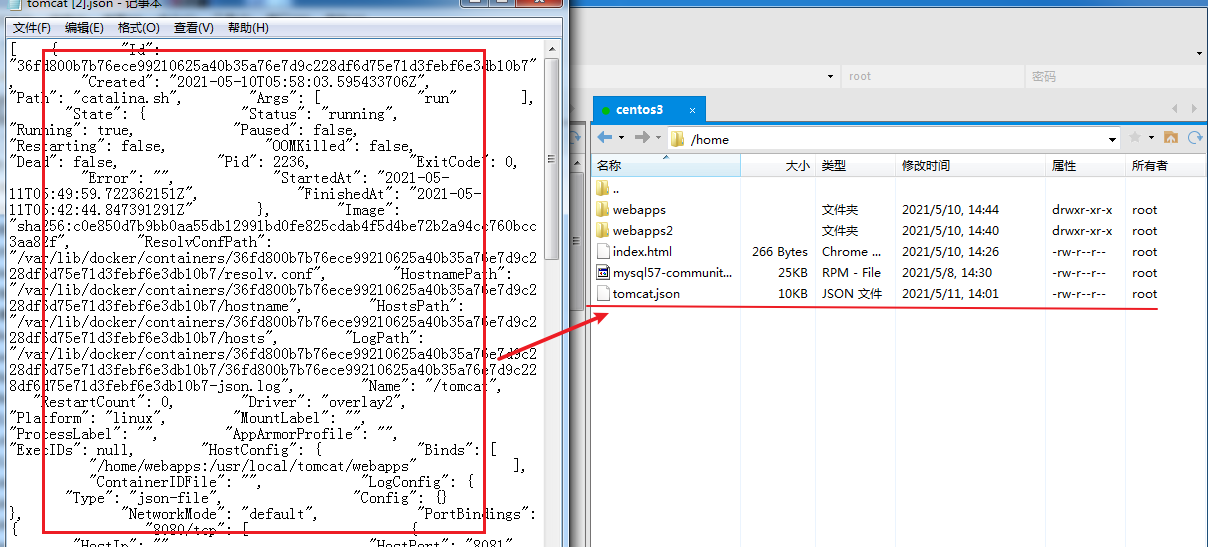Click the webapps2 folder name
Image resolution: width=1208 pixels, height=547 pixels.
[x=642, y=231]
